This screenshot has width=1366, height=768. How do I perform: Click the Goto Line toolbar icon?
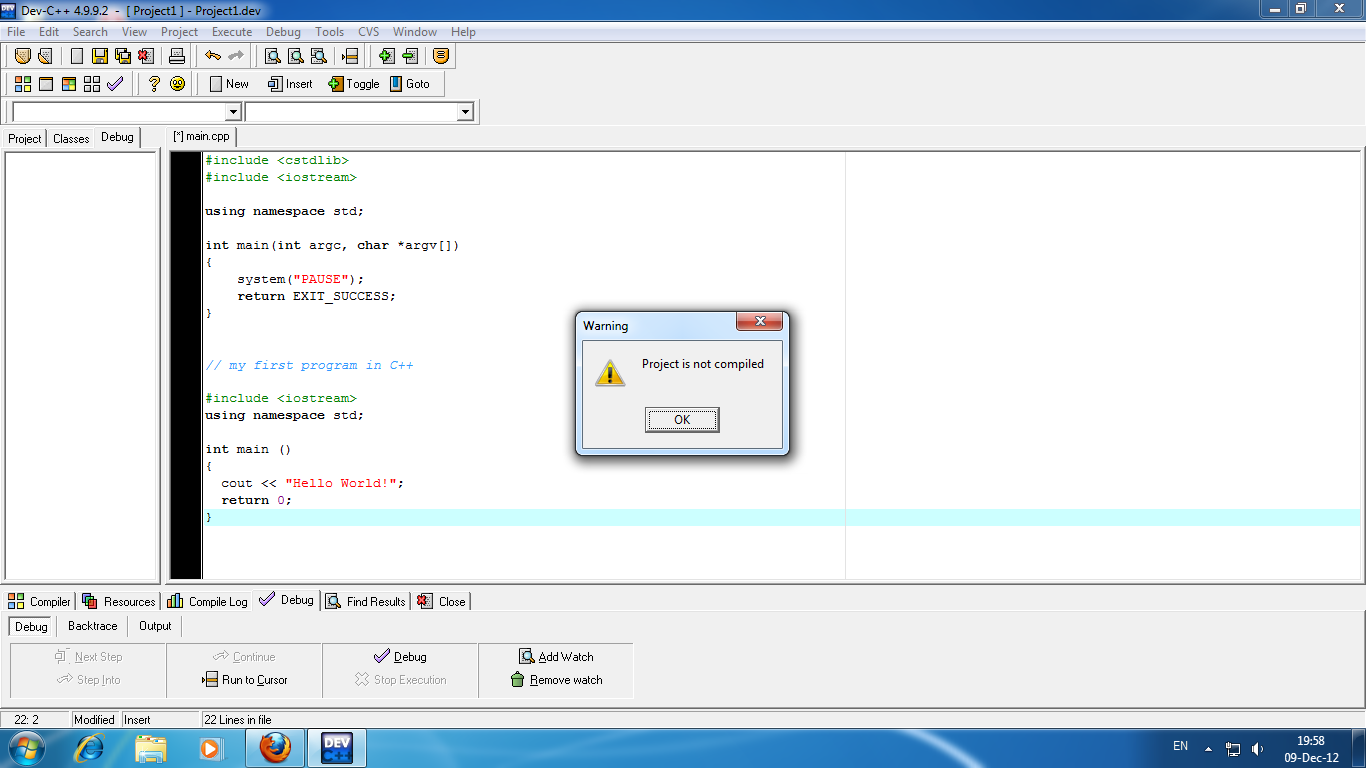(350, 56)
